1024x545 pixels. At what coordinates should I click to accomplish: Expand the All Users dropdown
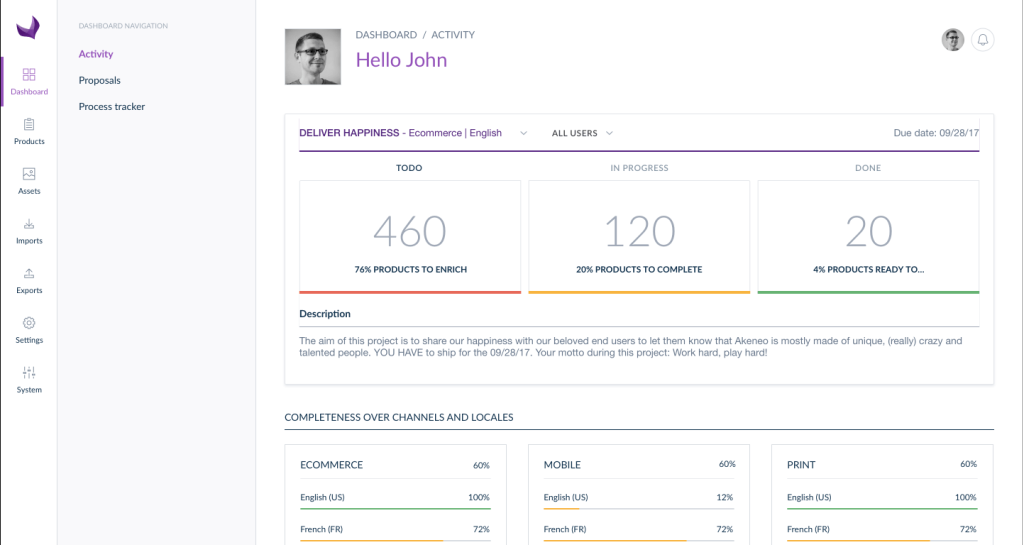[582, 133]
